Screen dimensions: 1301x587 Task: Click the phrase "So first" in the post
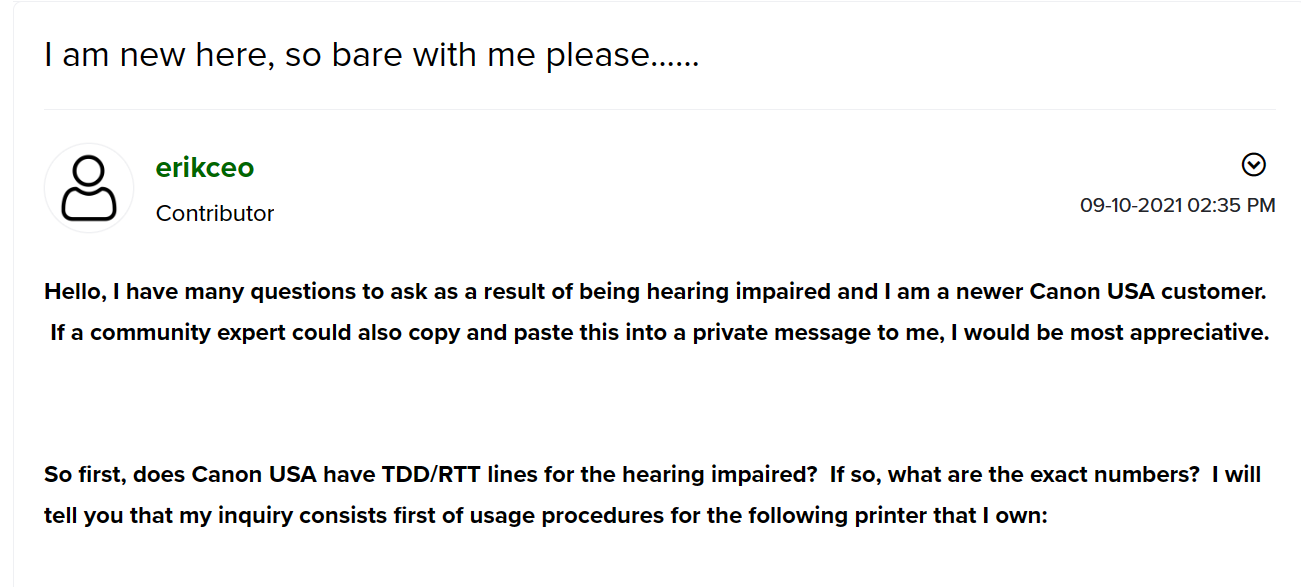[x=81, y=475]
